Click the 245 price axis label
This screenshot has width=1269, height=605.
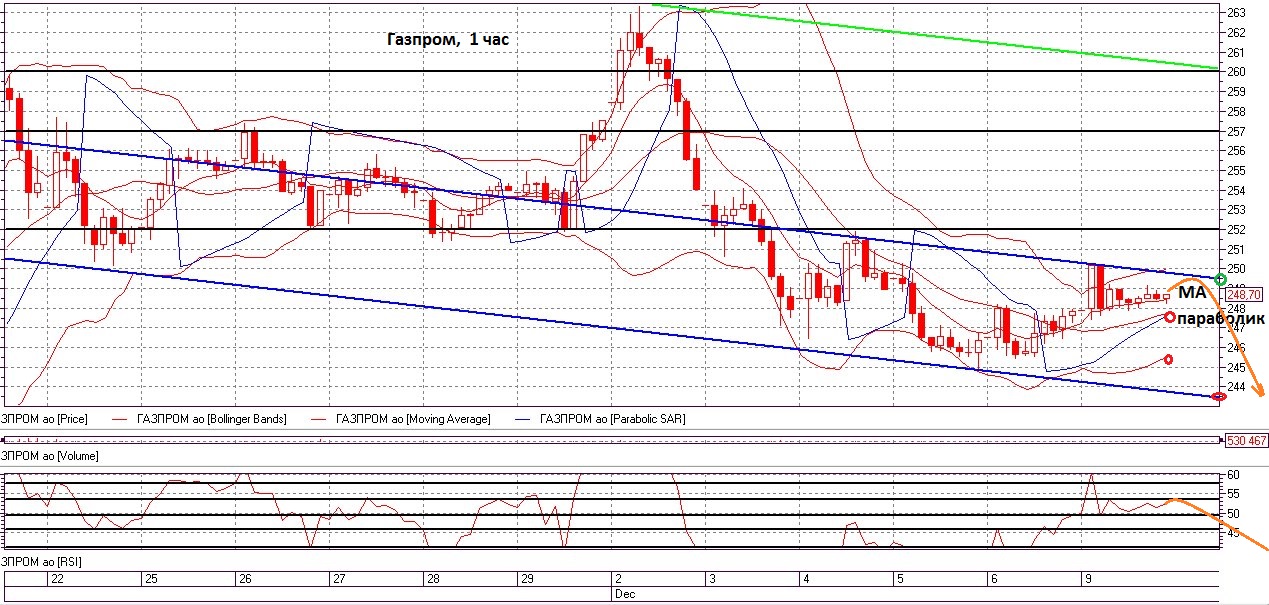tap(1235, 367)
